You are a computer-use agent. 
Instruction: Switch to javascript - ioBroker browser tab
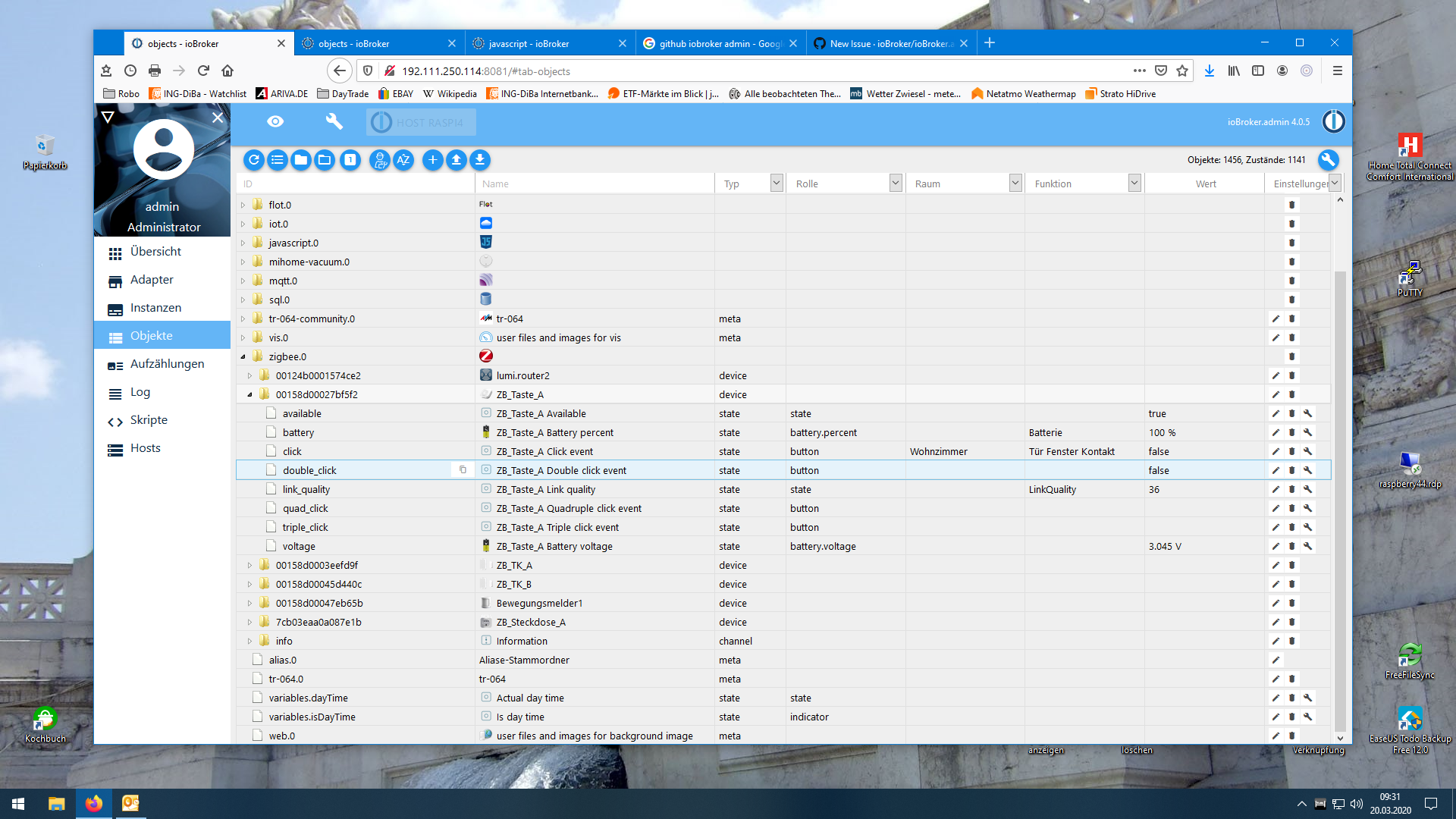click(529, 43)
